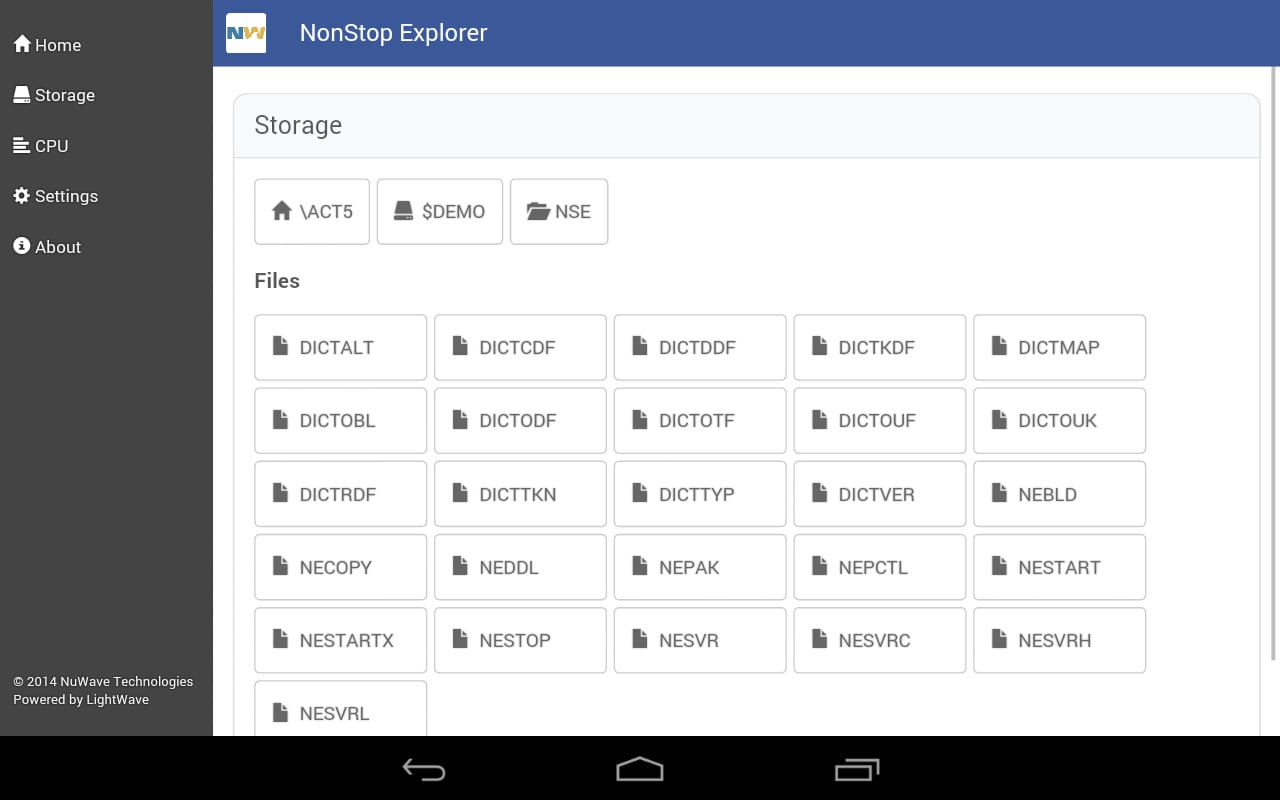The image size is (1280, 800).
Task: Open the NESVRL file
Action: click(x=341, y=709)
